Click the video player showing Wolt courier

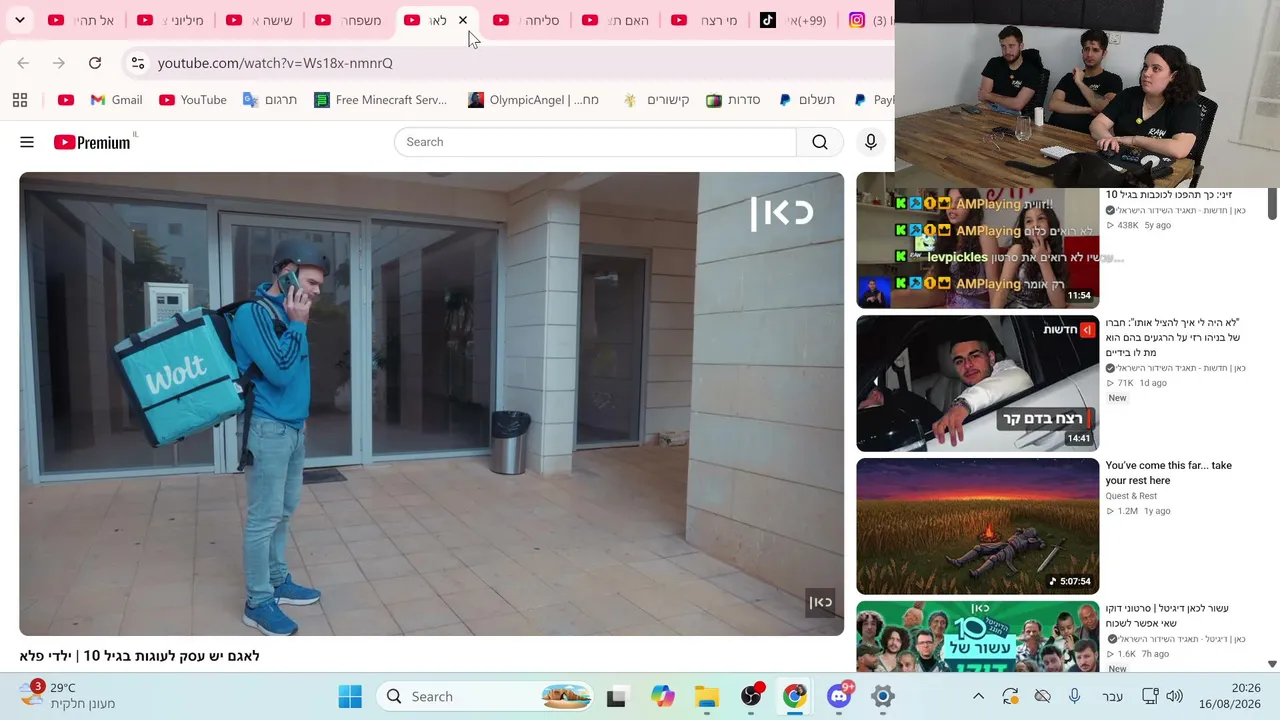pyautogui.click(x=431, y=404)
